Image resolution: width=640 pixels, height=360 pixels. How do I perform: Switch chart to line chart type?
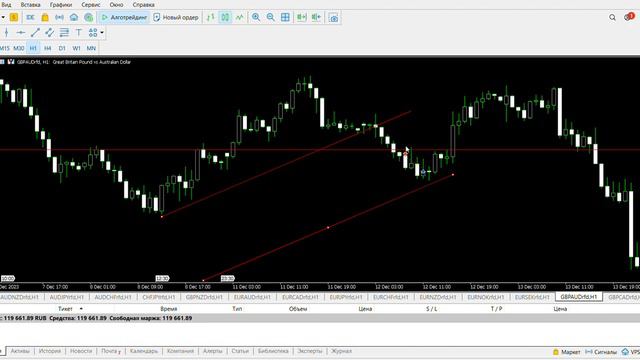[x=240, y=18]
